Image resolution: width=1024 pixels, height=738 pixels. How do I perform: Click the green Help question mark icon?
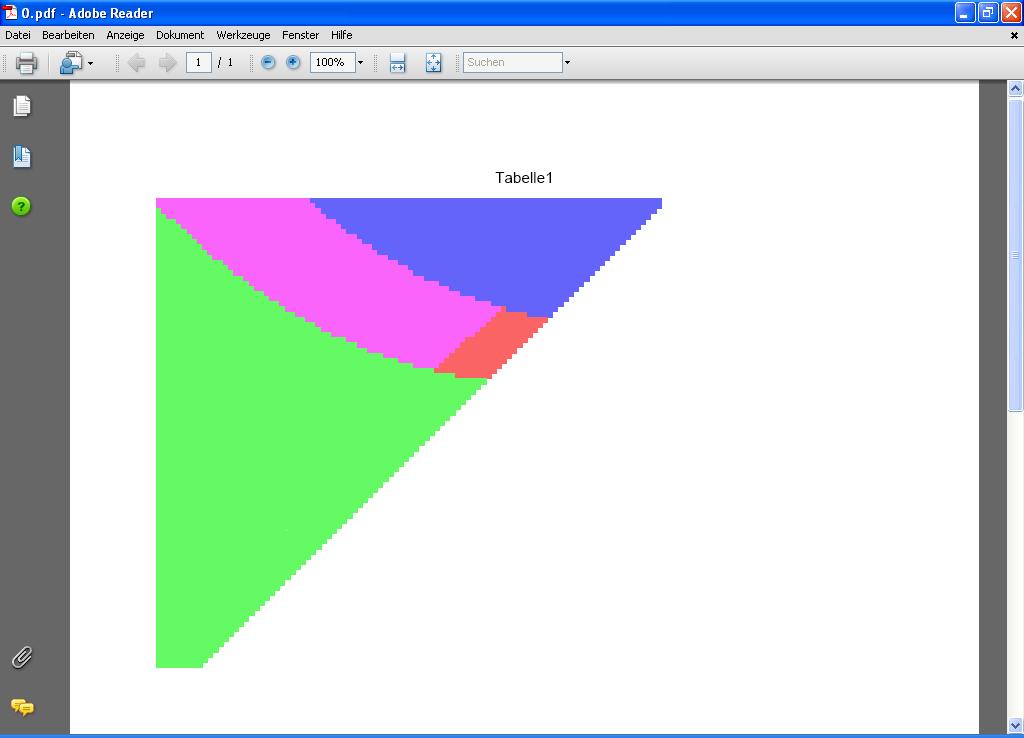point(21,207)
